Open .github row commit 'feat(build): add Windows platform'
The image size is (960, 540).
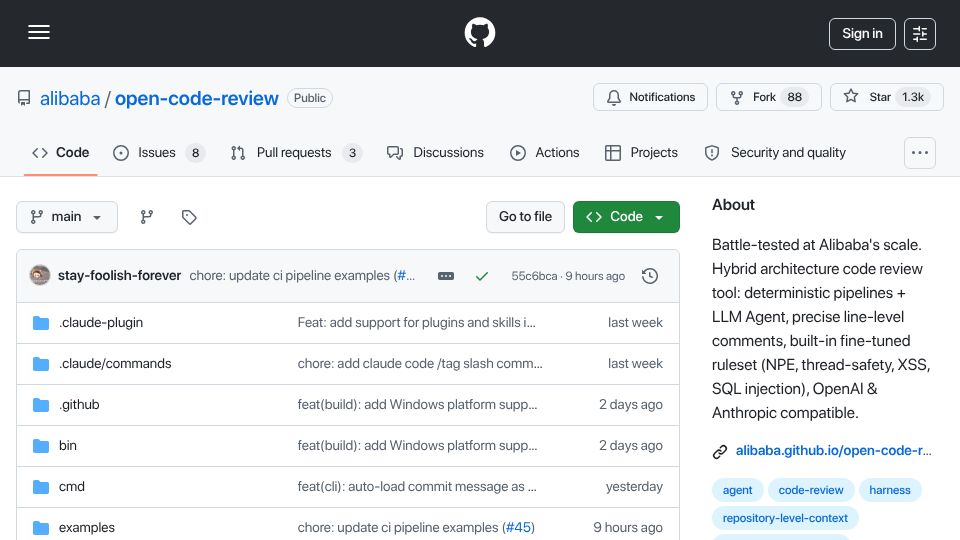pyautogui.click(x=418, y=405)
